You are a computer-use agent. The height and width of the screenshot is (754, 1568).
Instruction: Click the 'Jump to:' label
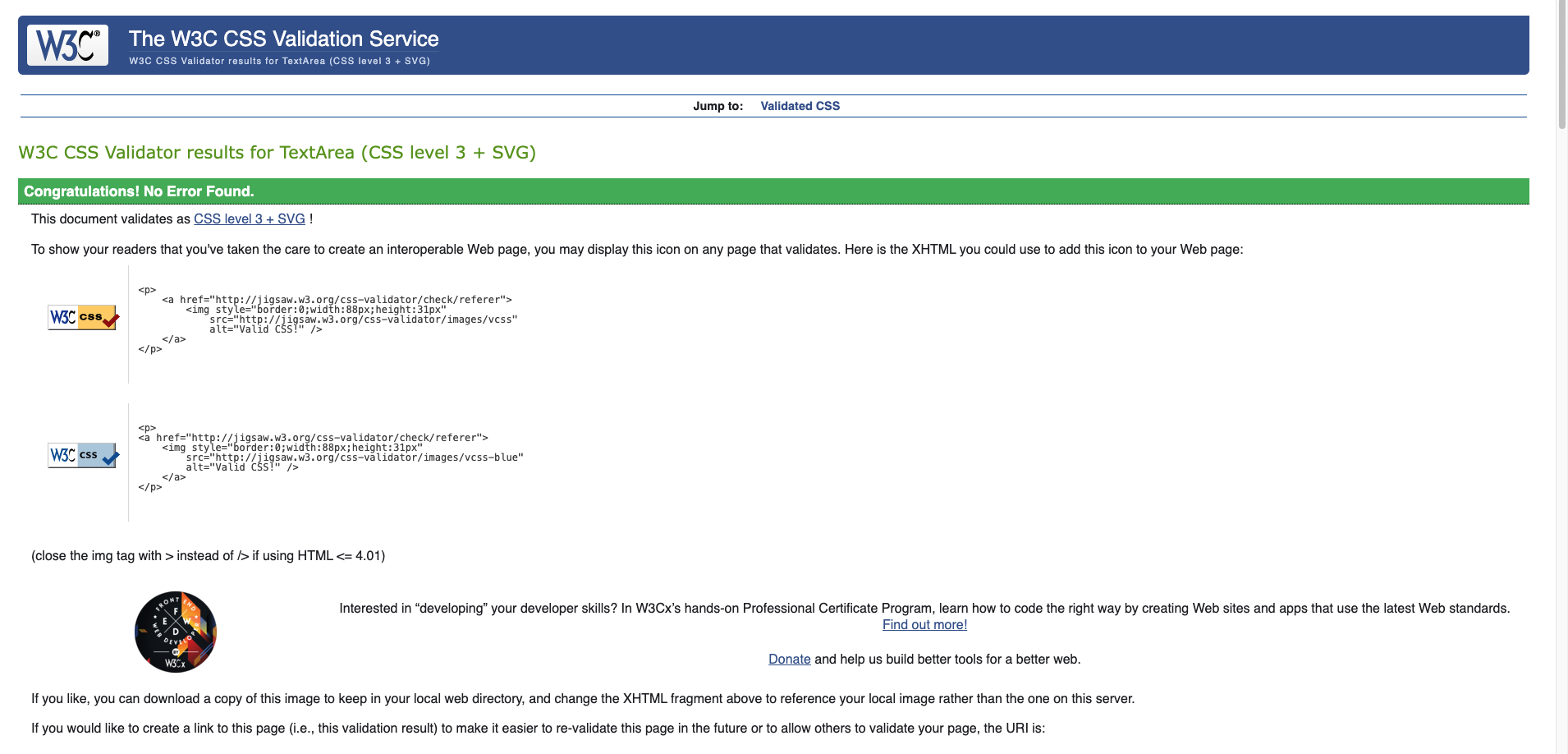point(718,106)
